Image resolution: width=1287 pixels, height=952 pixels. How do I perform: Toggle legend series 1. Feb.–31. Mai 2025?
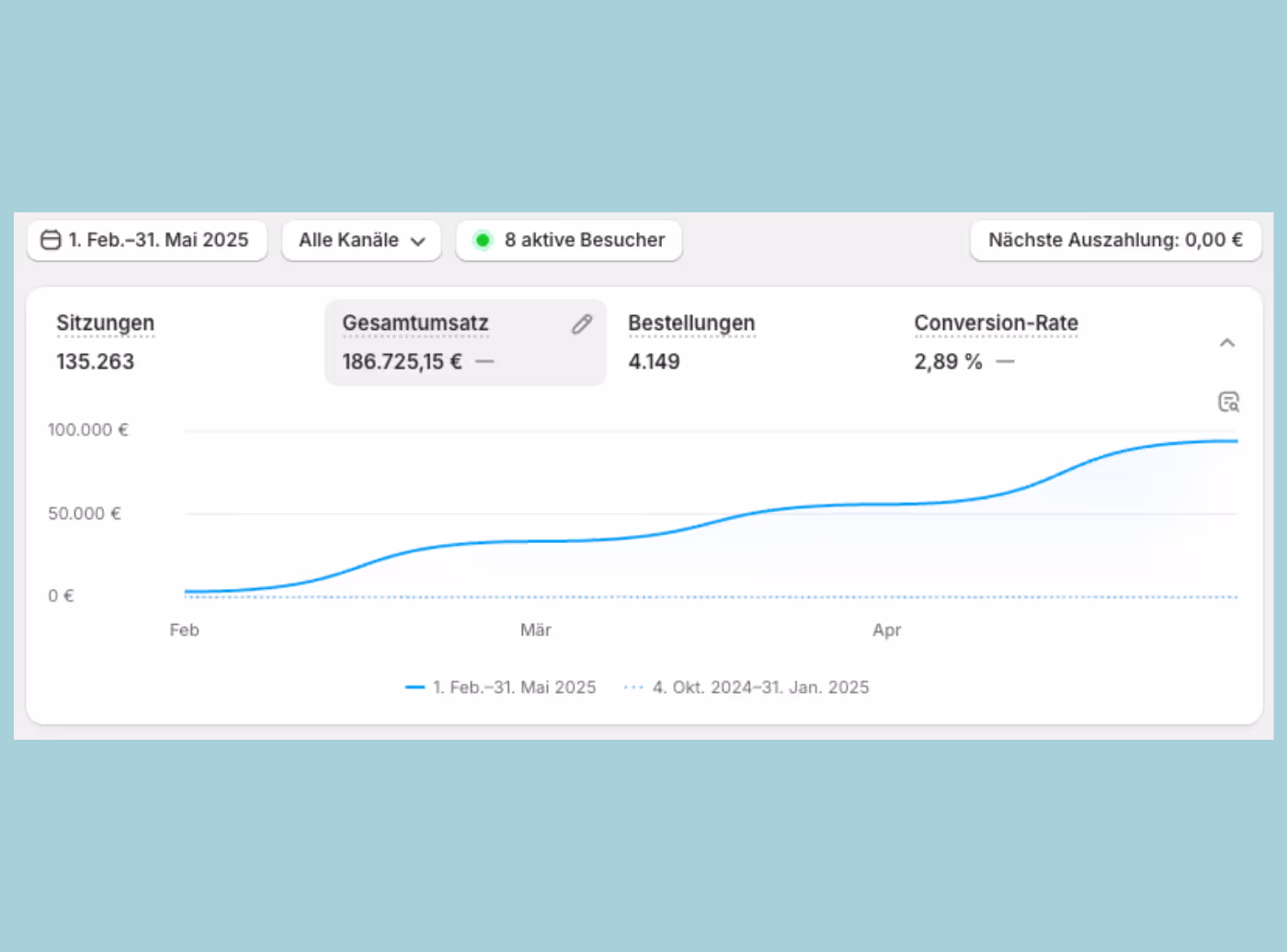(x=501, y=687)
